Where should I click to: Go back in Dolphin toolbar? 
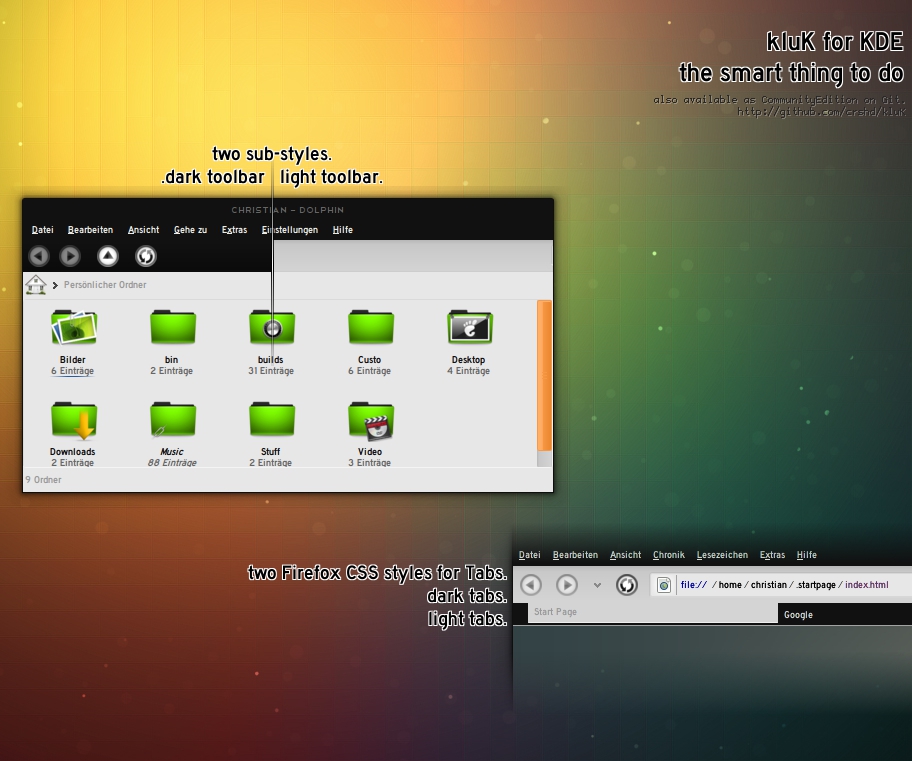tap(40, 256)
